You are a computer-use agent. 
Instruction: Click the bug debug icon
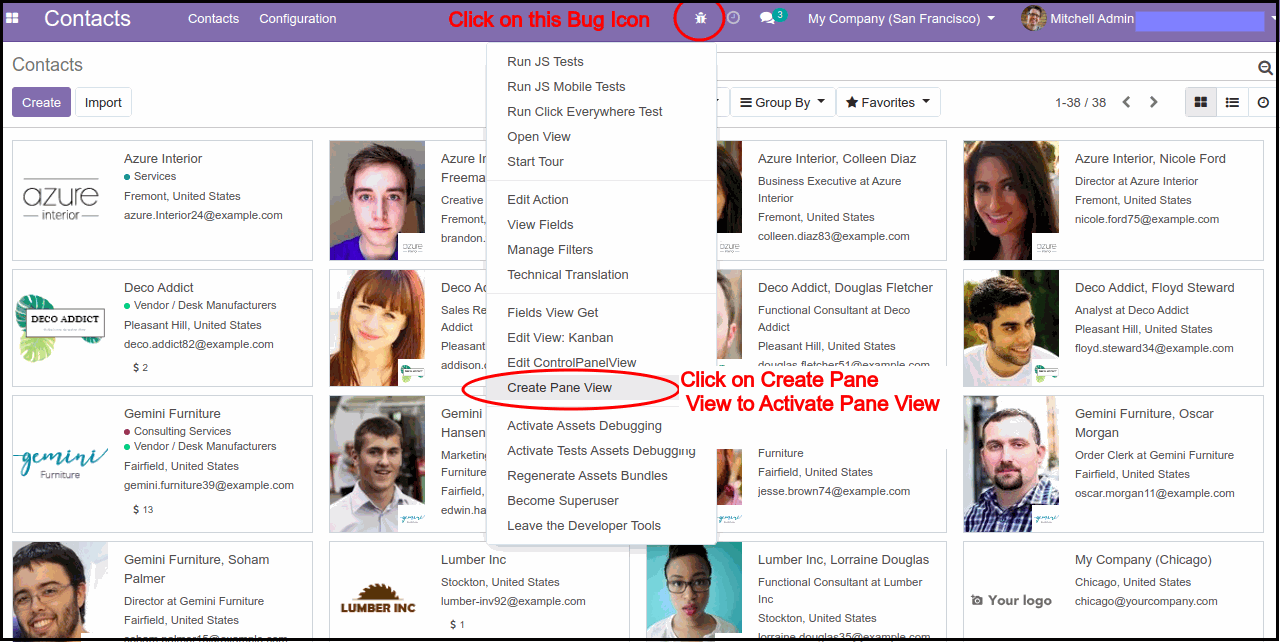click(700, 18)
